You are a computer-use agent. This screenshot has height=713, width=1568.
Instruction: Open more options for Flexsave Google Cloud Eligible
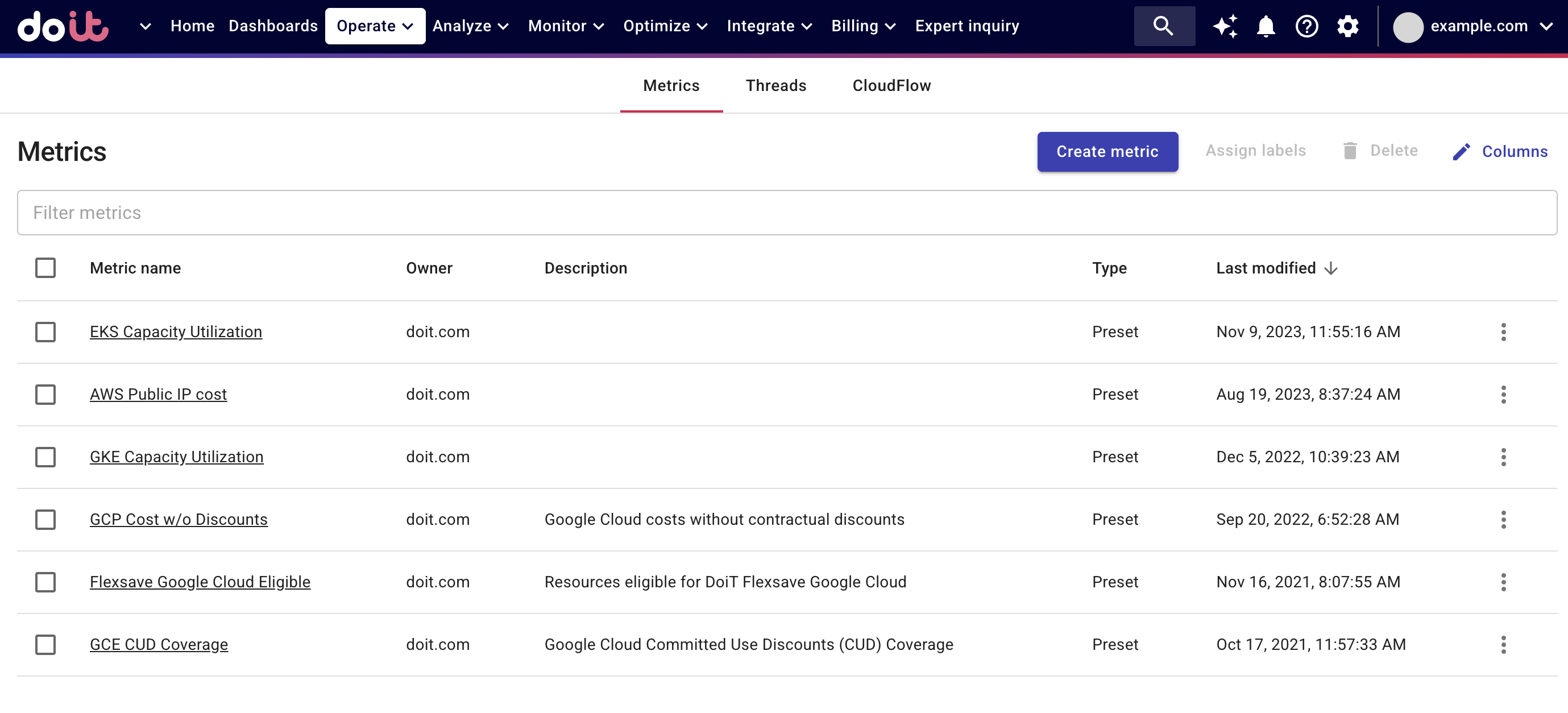(x=1503, y=582)
